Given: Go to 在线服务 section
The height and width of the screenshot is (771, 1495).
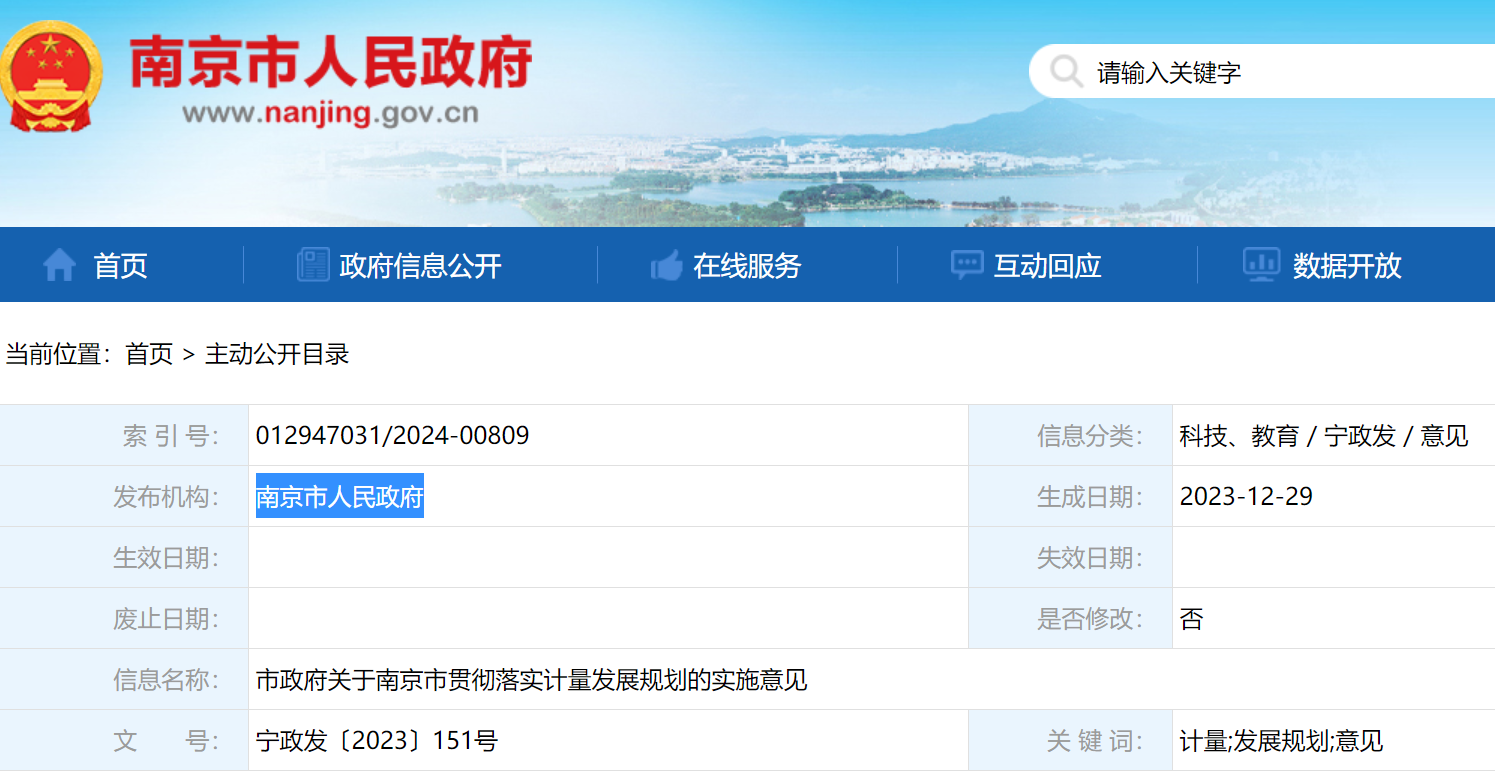Looking at the screenshot, I should 747,265.
